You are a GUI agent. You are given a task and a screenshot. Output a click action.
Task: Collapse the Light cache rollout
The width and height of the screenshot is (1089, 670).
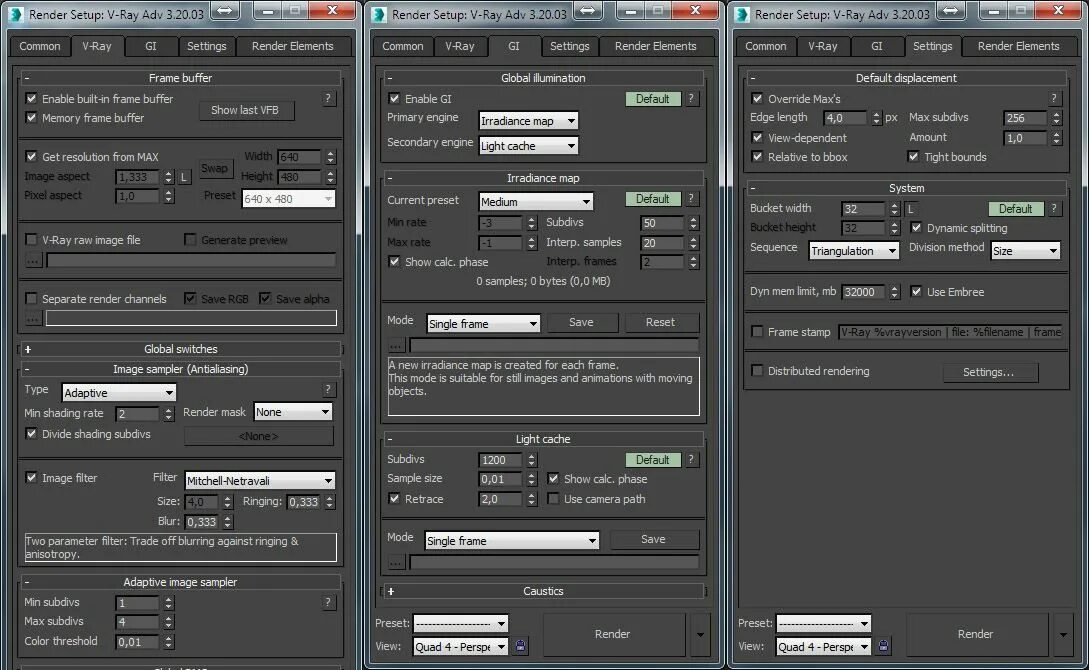click(543, 439)
